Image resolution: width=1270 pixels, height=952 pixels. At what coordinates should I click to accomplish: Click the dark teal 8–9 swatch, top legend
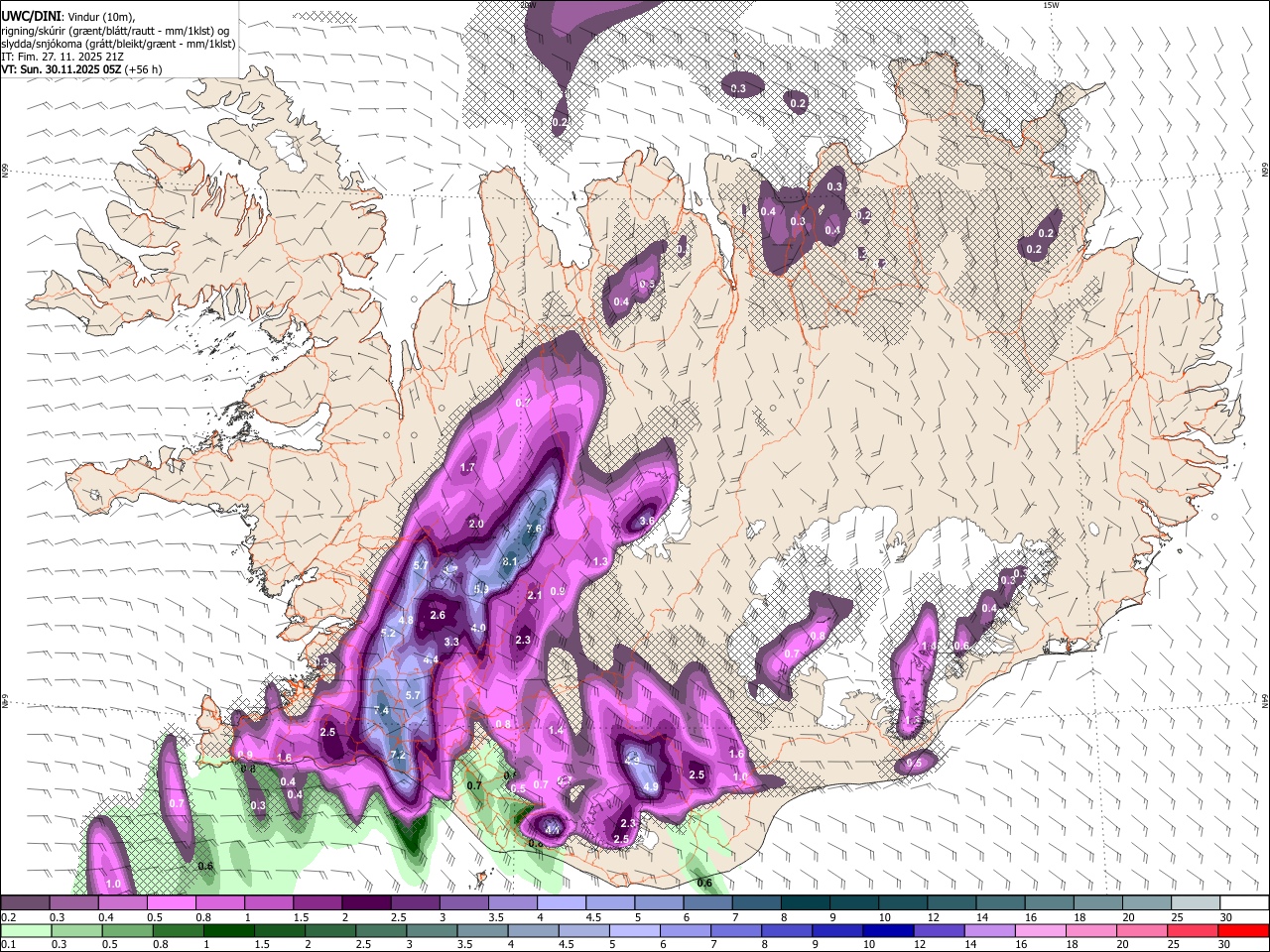pos(806,902)
